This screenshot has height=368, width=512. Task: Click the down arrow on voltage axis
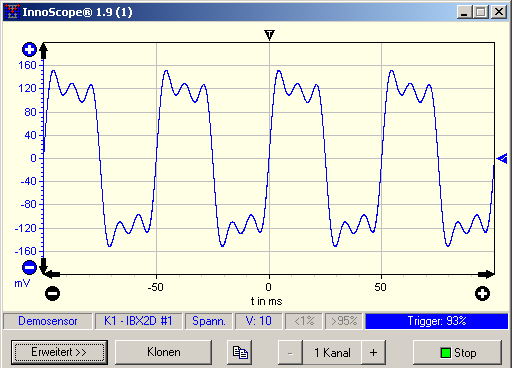[44, 266]
